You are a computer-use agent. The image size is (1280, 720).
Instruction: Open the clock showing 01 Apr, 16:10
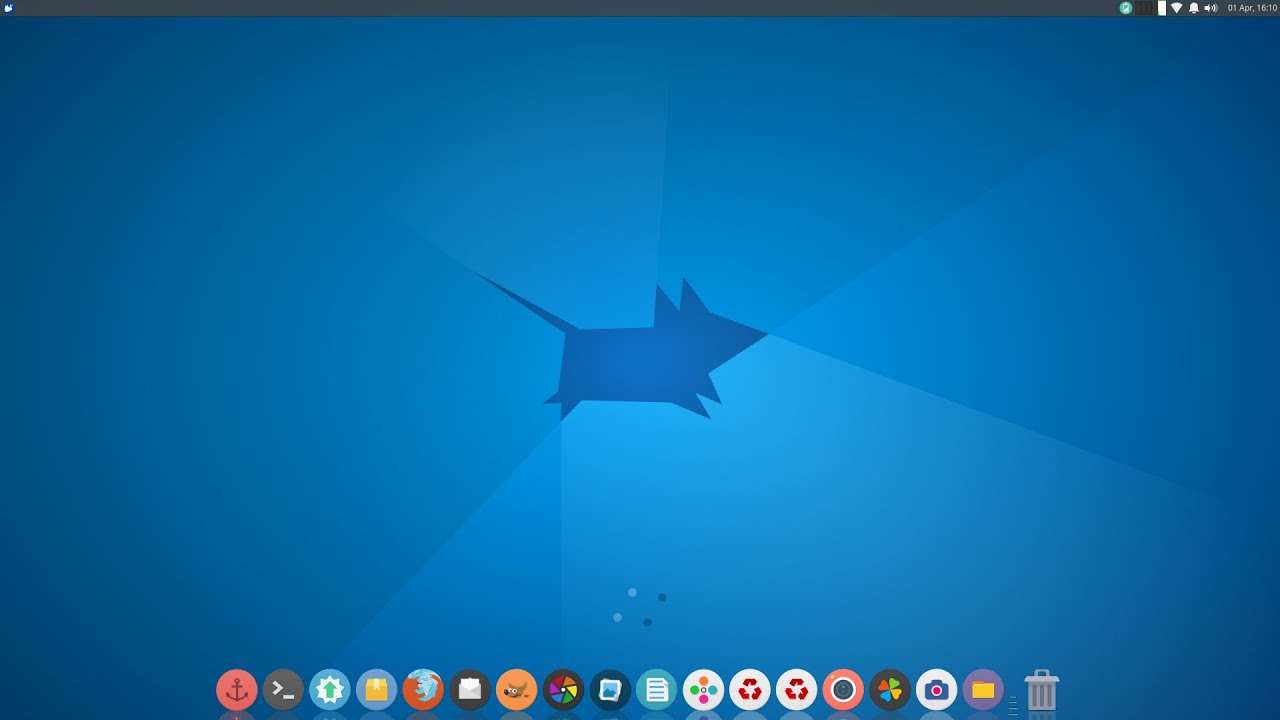(1253, 8)
